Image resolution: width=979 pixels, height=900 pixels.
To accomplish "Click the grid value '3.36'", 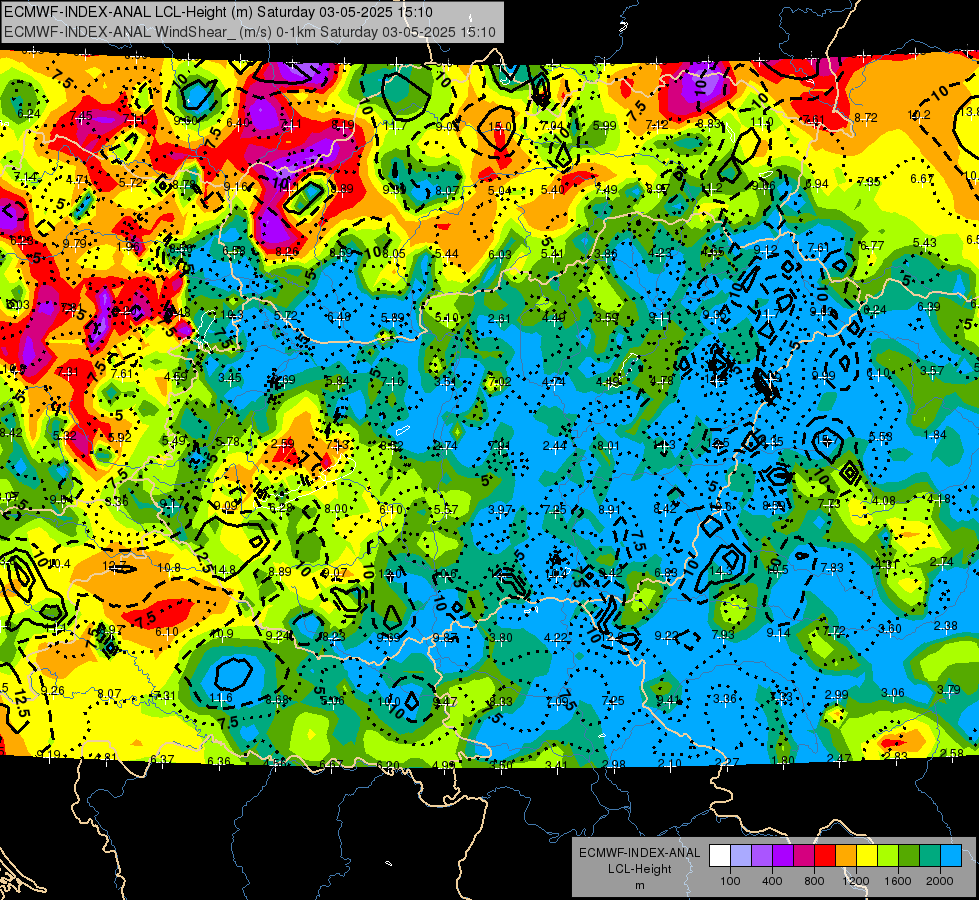I will (x=724, y=698).
